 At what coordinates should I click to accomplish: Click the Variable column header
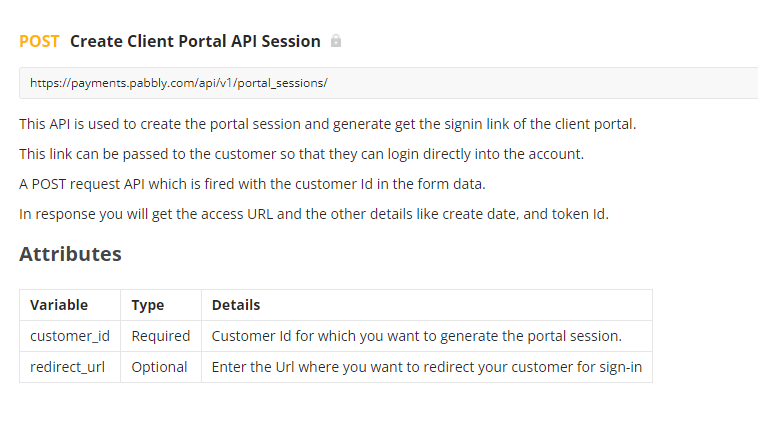70,305
